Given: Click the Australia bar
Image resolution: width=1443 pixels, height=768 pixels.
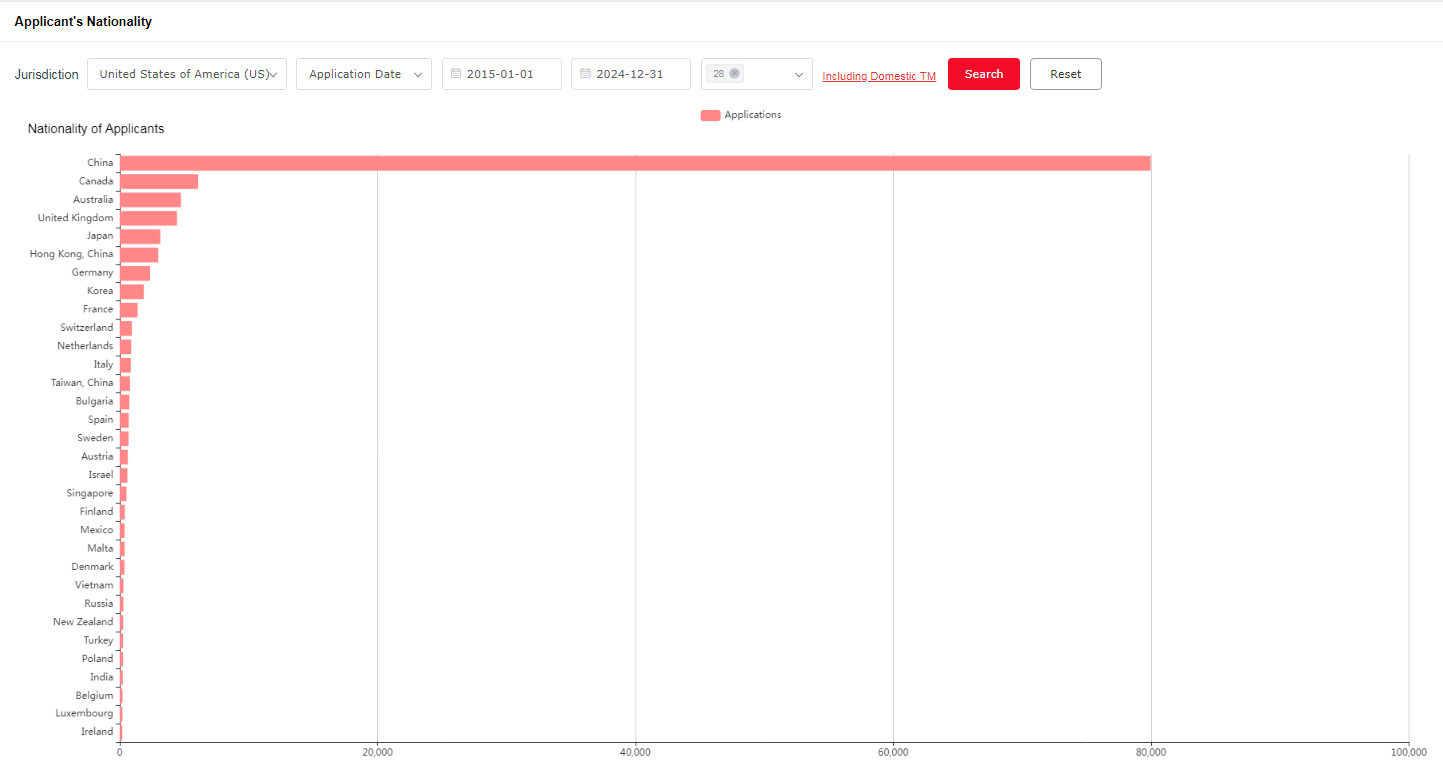Looking at the screenshot, I should click(150, 200).
